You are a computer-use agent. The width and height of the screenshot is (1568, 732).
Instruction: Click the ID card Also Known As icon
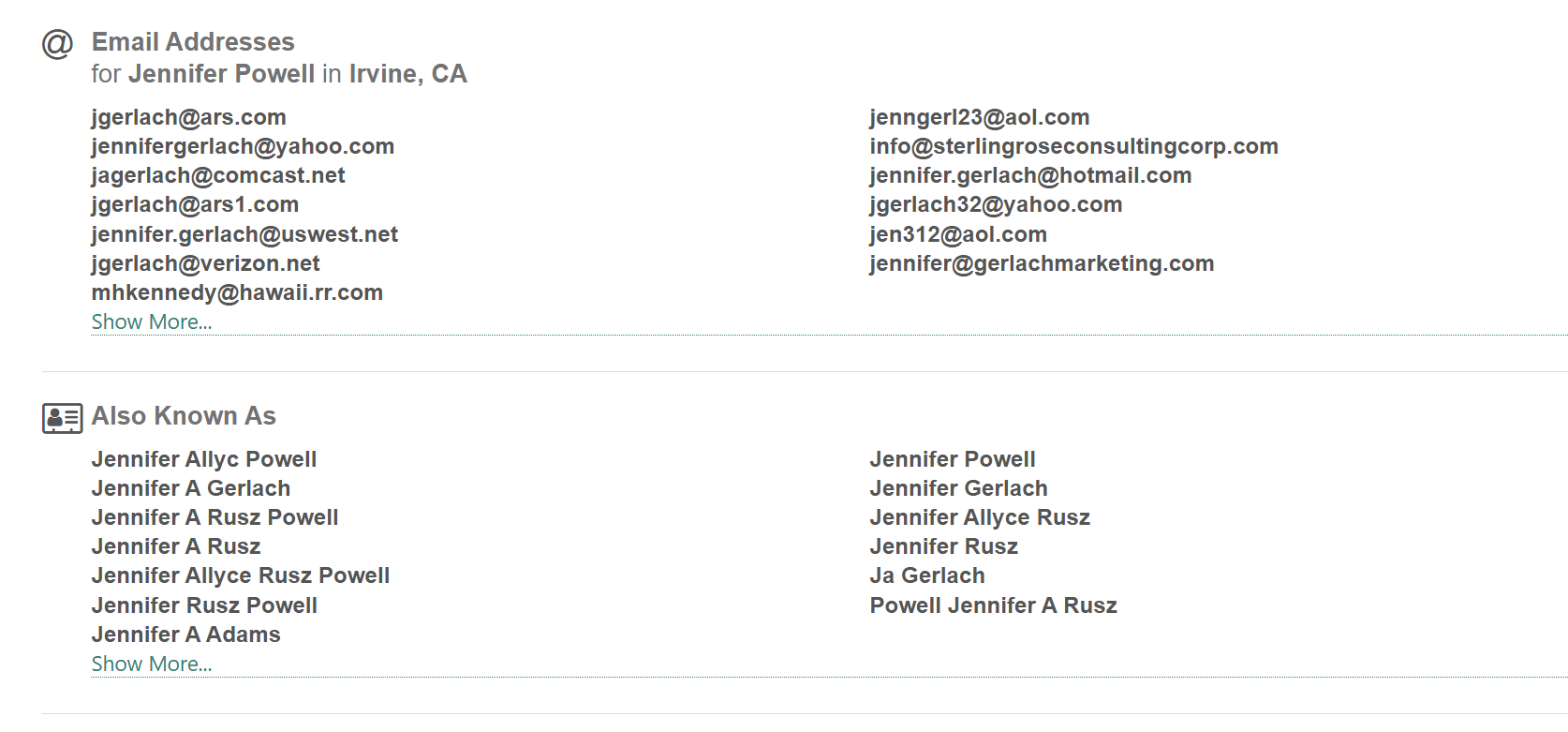pos(62,418)
